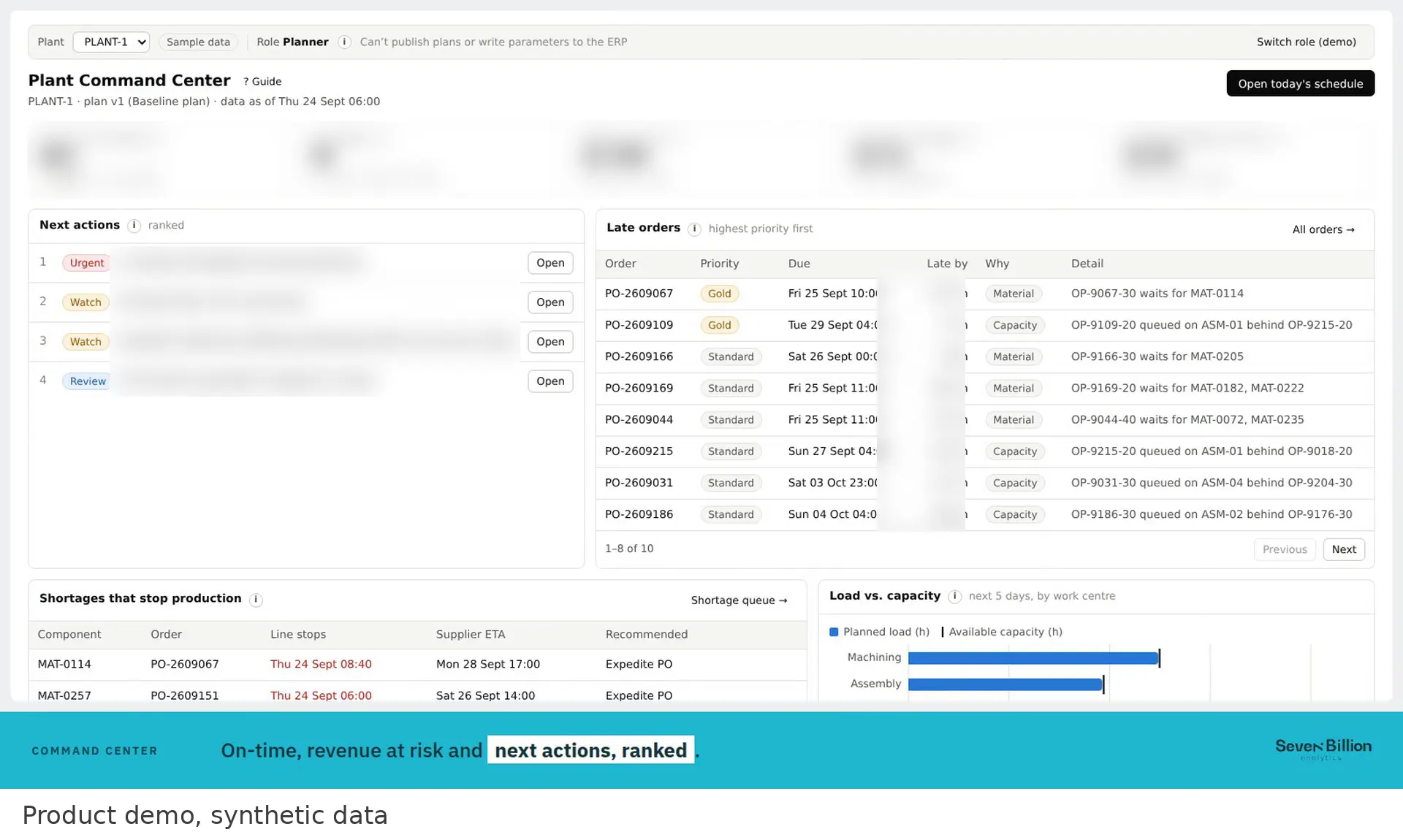Click the Load vs. capacity info icon
Screen dimensions: 1403x840
(x=954, y=596)
